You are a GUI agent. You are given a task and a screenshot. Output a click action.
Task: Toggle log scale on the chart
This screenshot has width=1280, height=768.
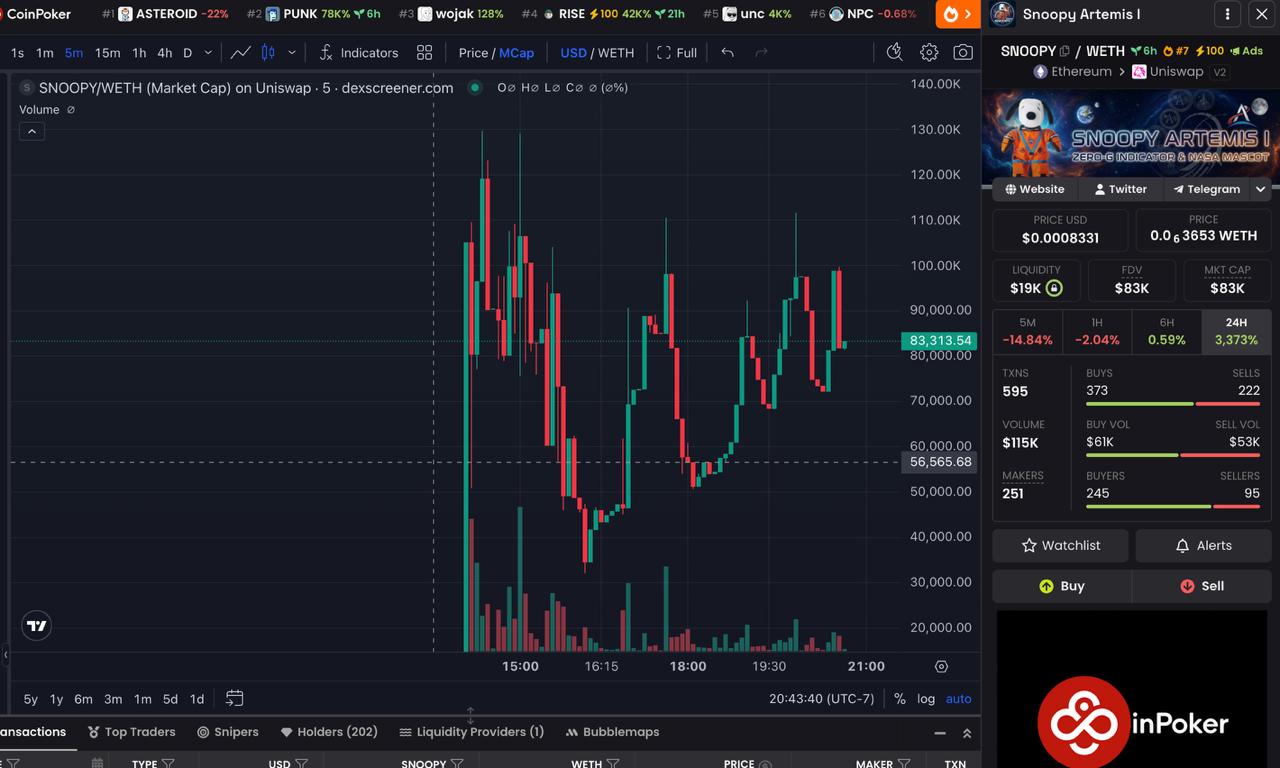[x=926, y=699]
